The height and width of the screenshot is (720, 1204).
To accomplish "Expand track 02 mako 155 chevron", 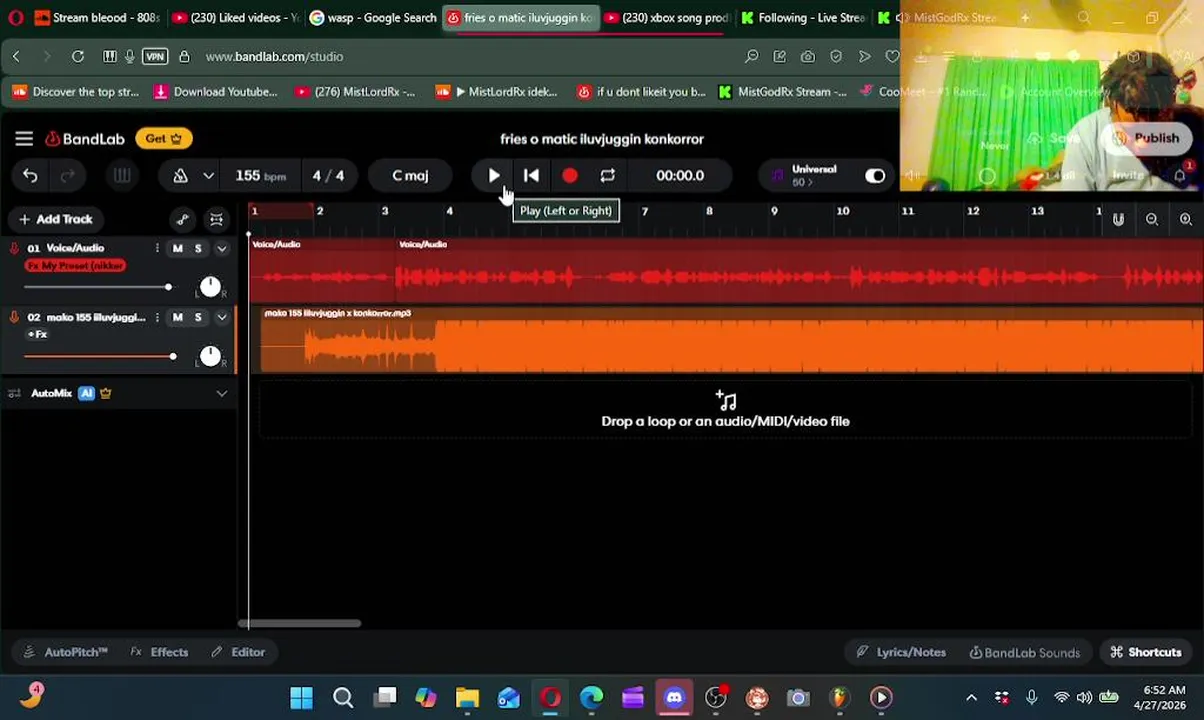I will 222,318.
